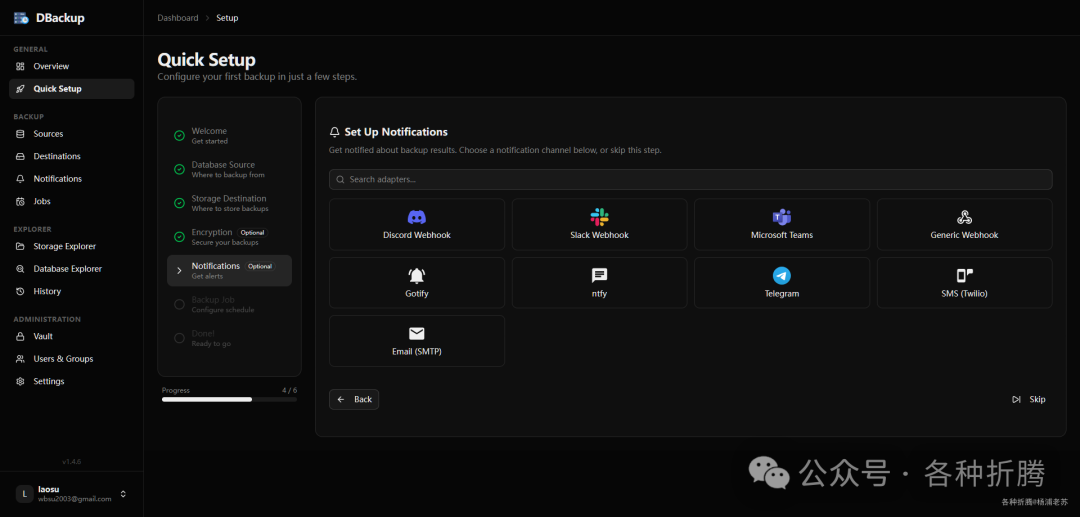Click the v1.4.6 version label

(72, 461)
